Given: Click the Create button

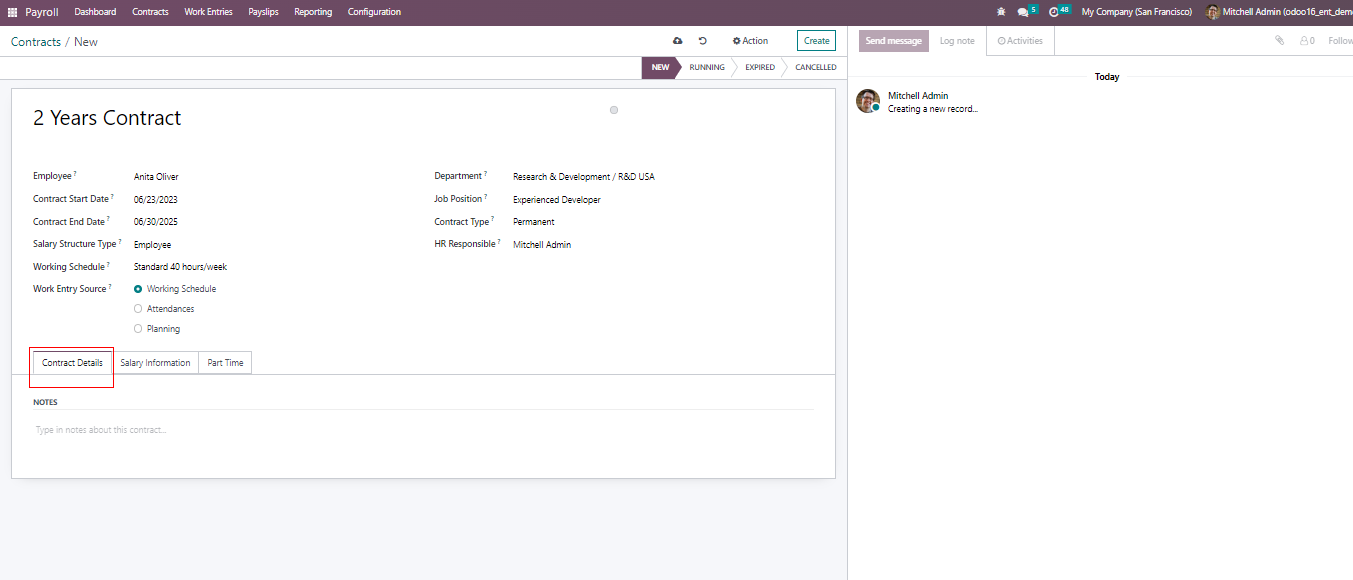Looking at the screenshot, I should point(816,41).
